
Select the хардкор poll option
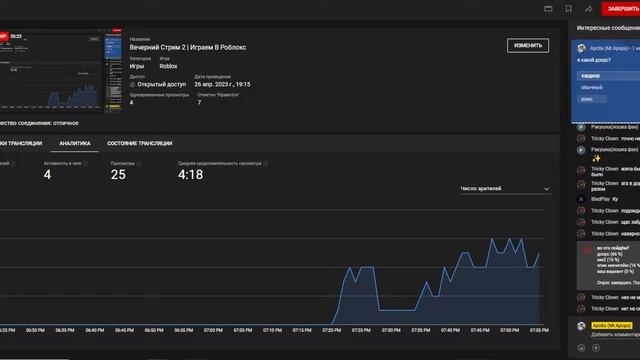(x=608, y=76)
